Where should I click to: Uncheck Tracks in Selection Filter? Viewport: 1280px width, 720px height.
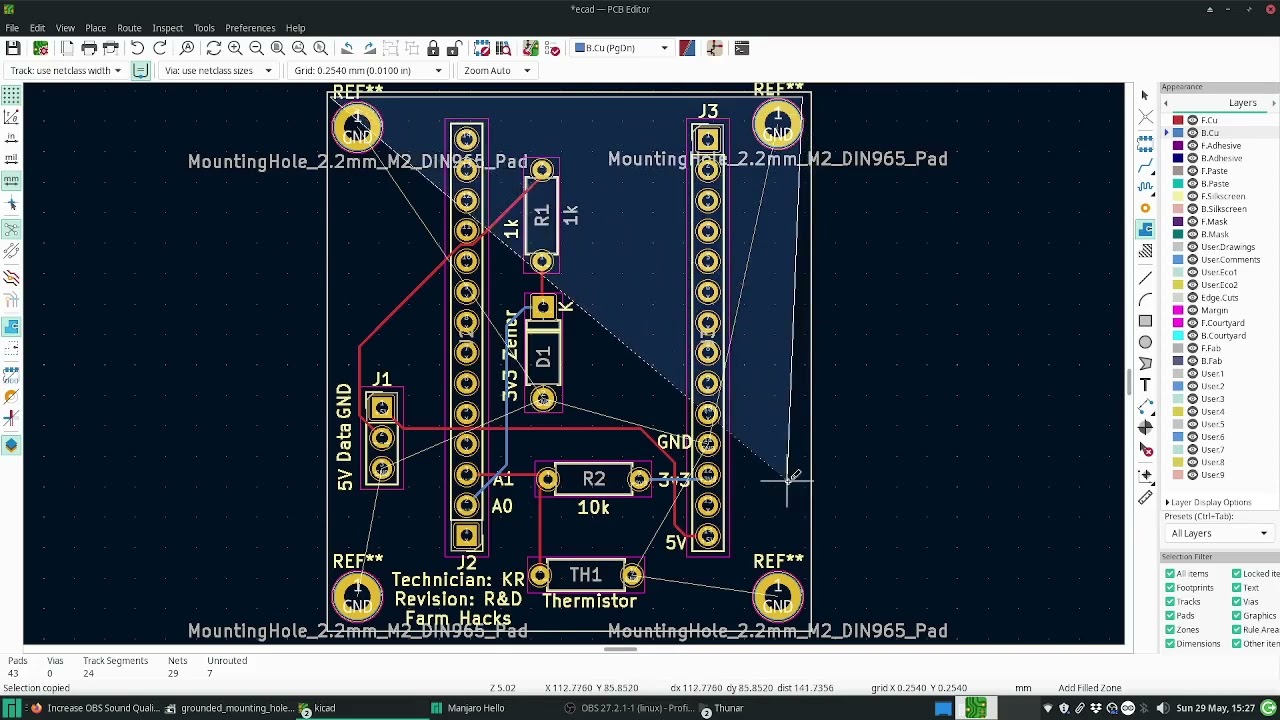click(x=1170, y=602)
